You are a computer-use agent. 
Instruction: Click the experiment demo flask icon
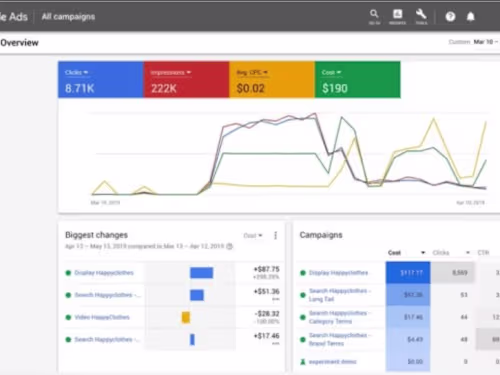point(303,362)
